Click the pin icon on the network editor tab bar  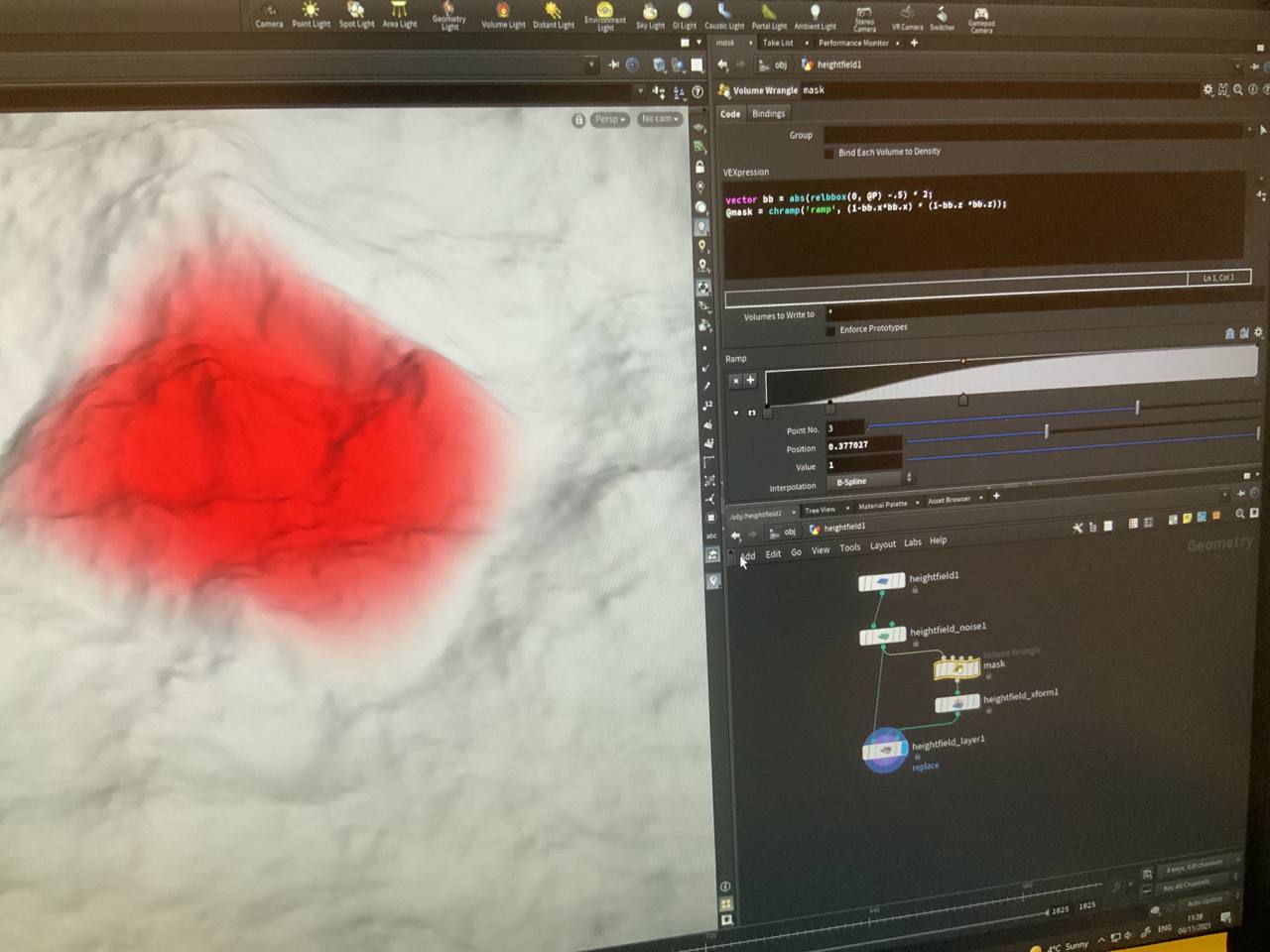click(x=1241, y=493)
